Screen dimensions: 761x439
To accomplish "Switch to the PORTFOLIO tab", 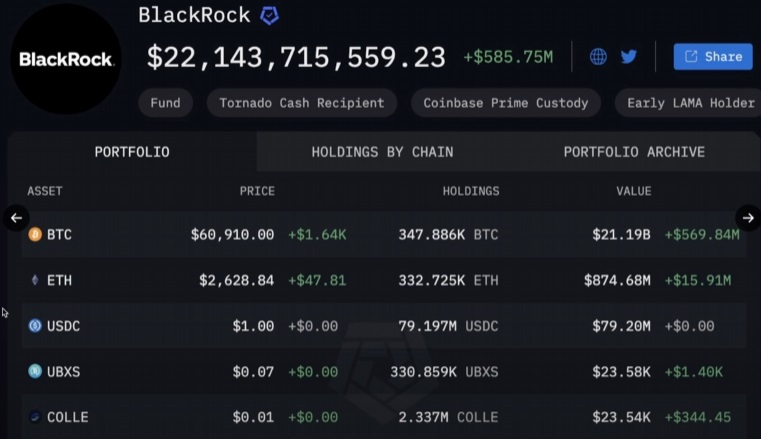I will coord(132,152).
